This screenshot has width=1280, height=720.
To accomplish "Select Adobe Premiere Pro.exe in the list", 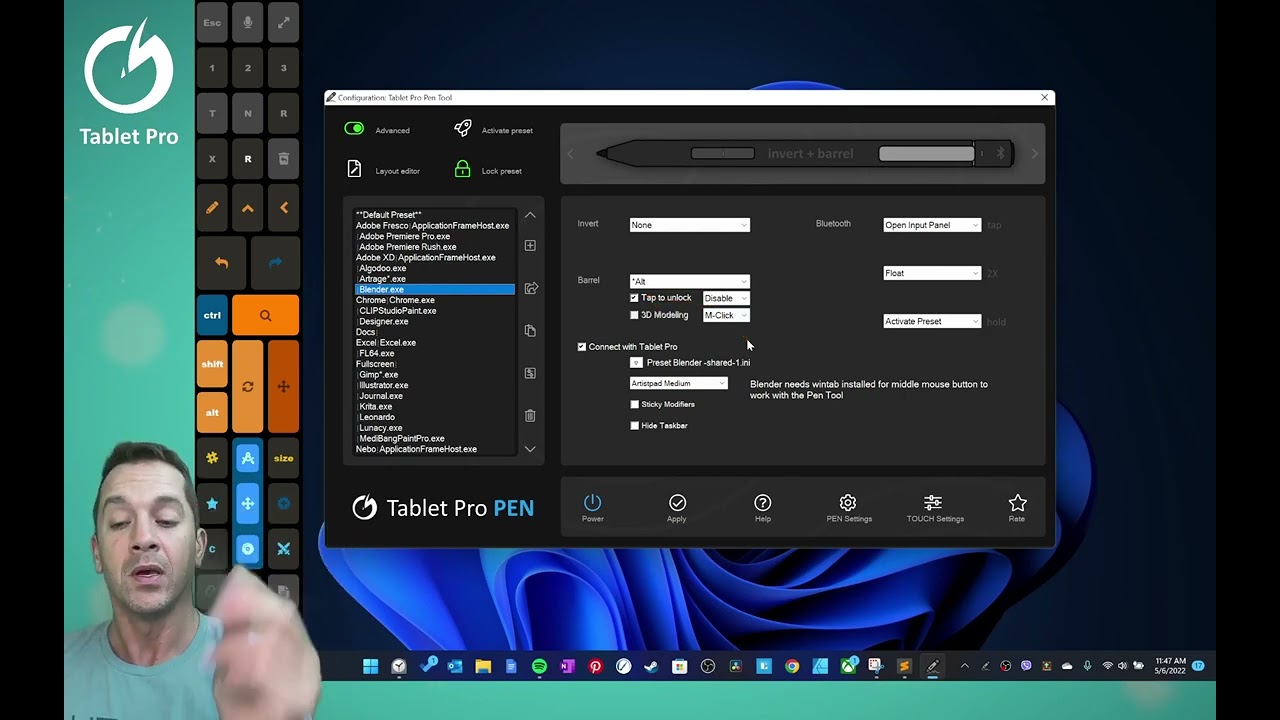I will pos(404,236).
